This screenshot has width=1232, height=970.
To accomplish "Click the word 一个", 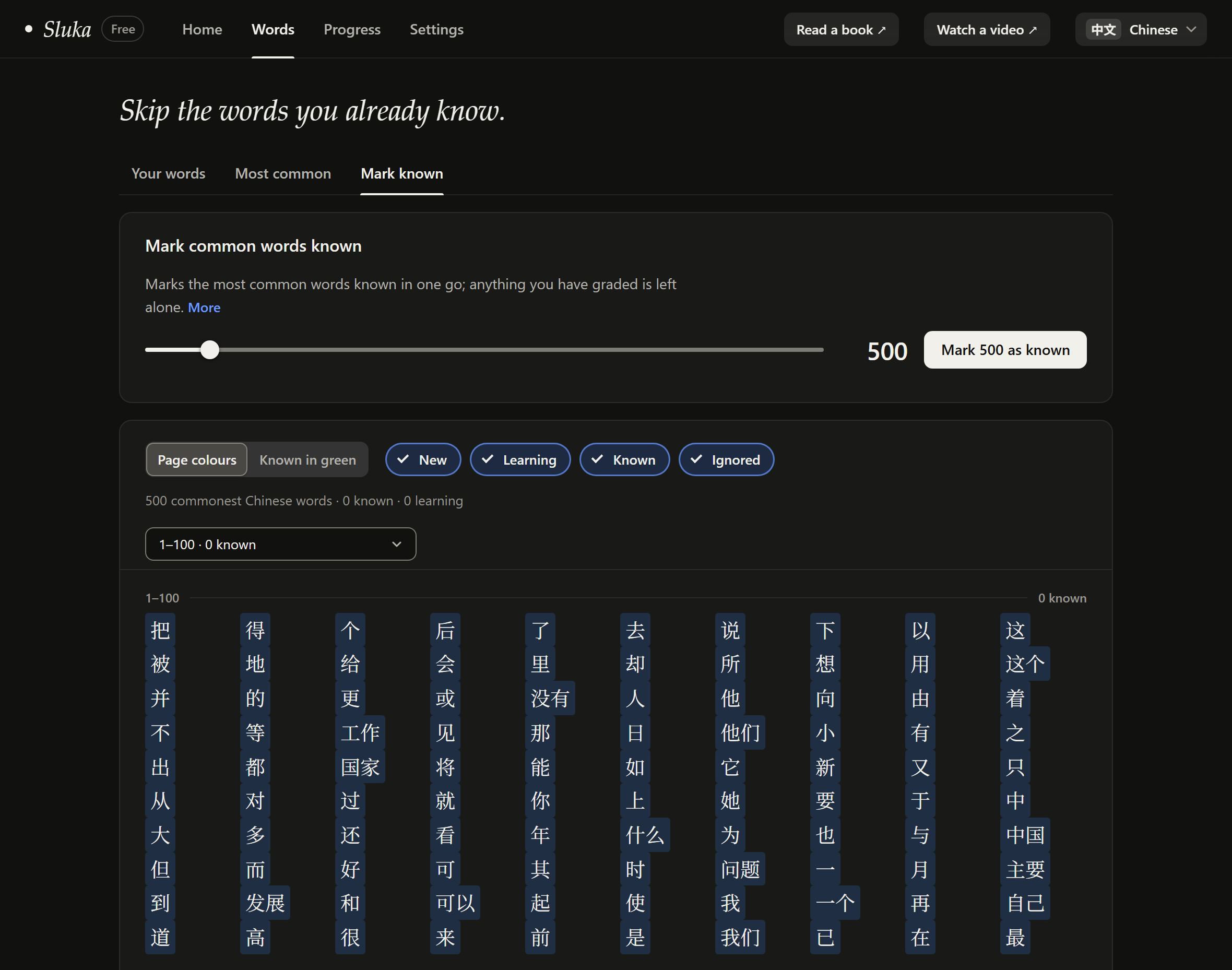I will (835, 903).
